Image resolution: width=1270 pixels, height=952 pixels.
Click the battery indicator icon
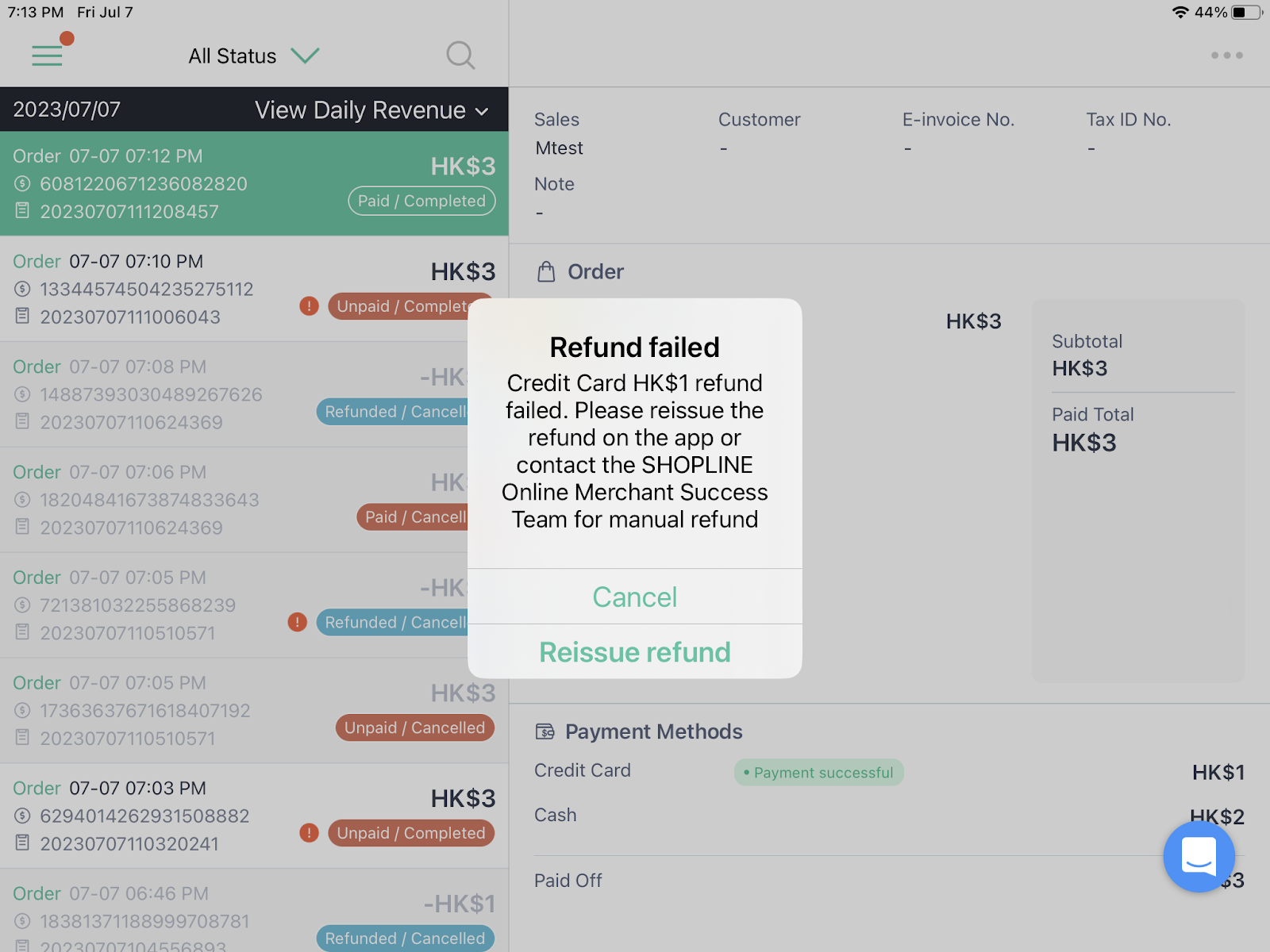pyautogui.click(x=1247, y=12)
